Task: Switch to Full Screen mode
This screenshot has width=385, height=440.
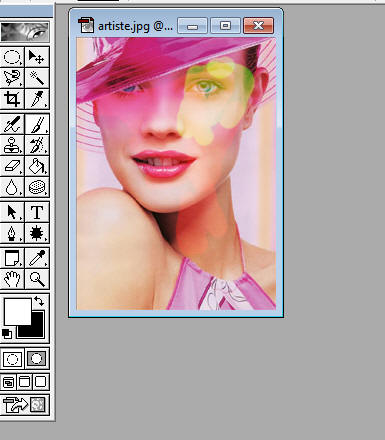Action: tap(41, 382)
